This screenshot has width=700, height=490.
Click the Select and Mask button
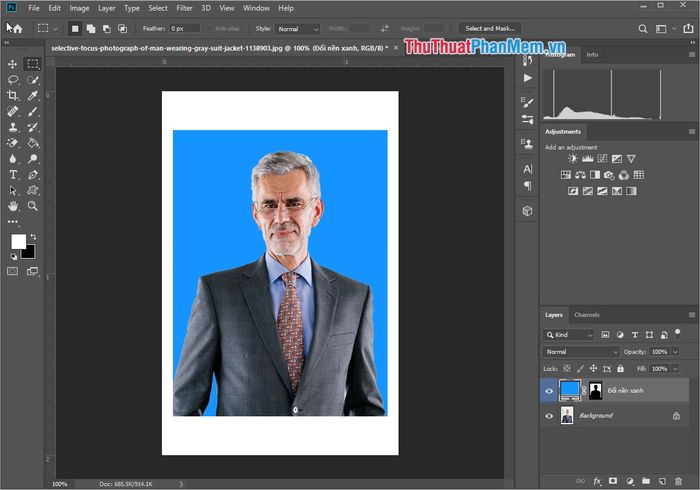(490, 29)
